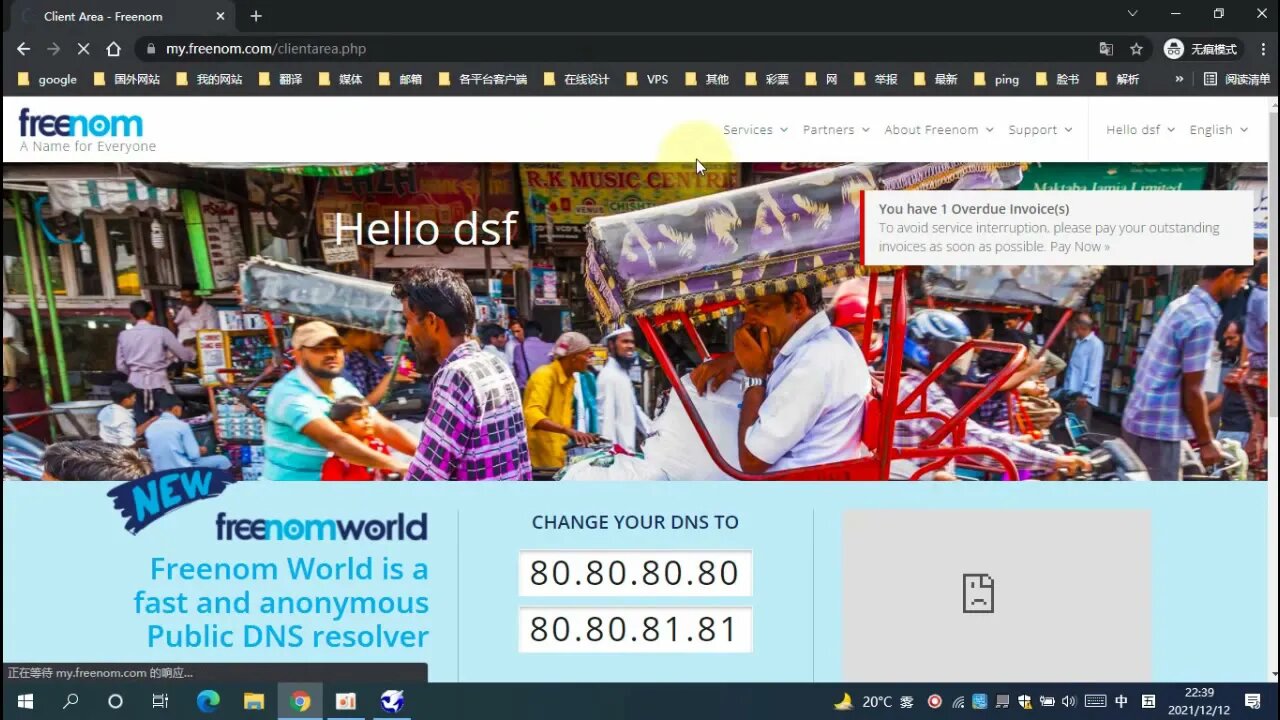Open the 我的网站 bookmark folder

(209, 79)
